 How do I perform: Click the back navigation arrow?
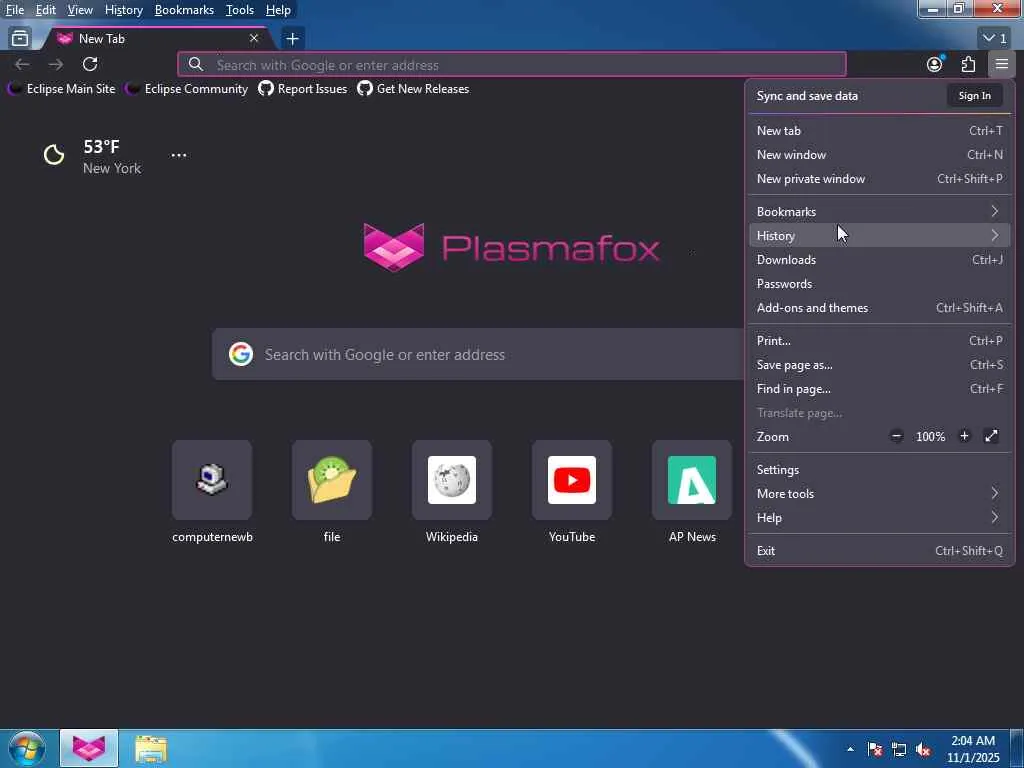point(22,64)
